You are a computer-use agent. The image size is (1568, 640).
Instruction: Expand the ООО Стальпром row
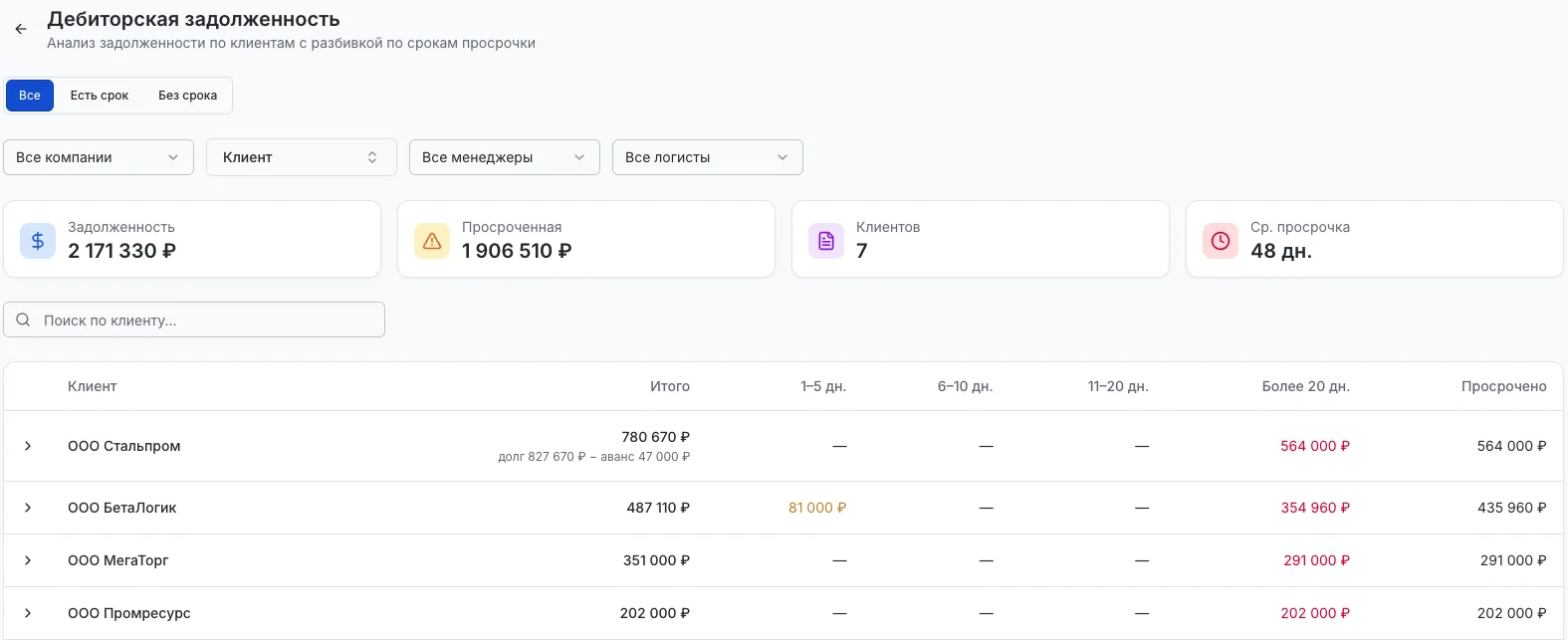tap(28, 446)
